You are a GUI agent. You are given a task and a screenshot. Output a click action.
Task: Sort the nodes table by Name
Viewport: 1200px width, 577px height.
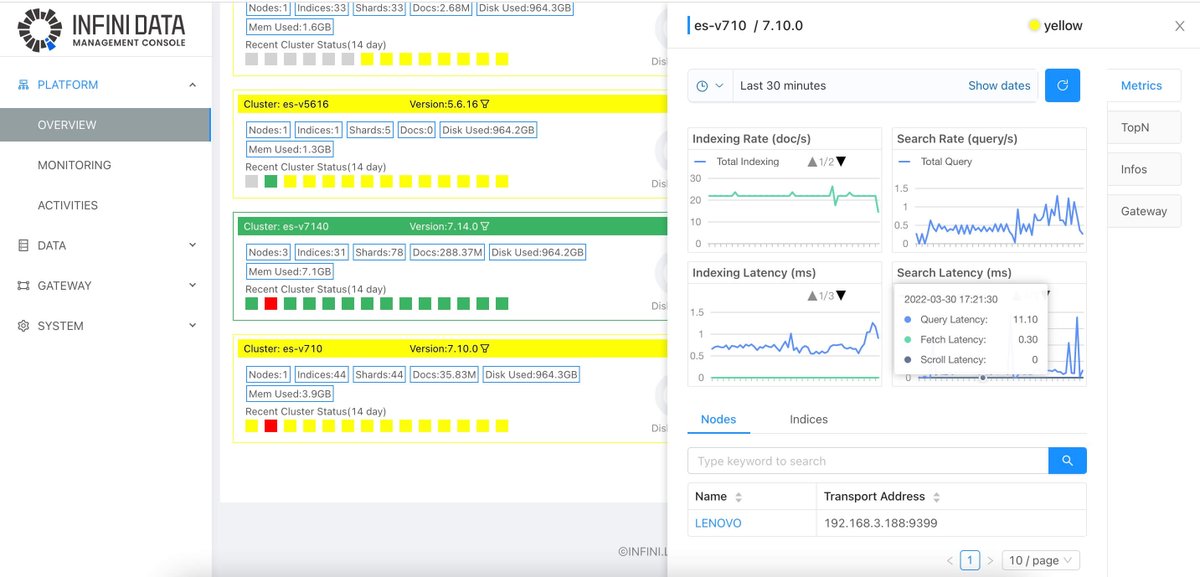click(x=739, y=497)
